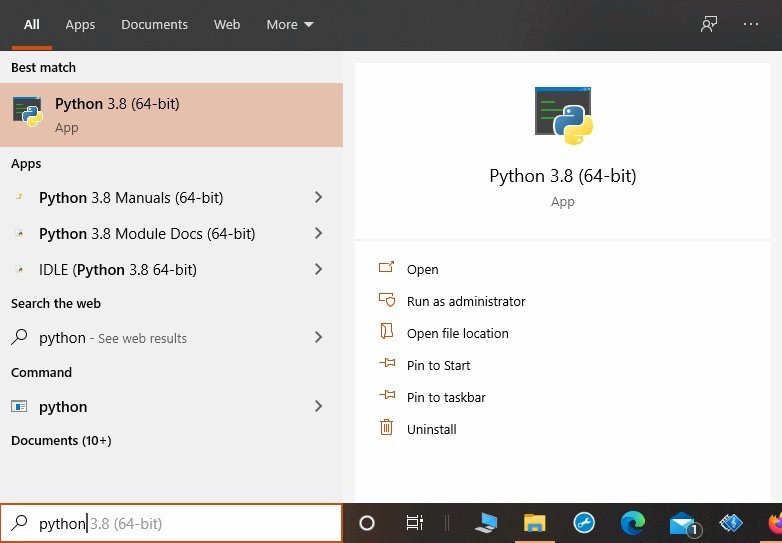The height and width of the screenshot is (543, 782).
Task: Click the Pin to Start pin icon
Action: pos(387,363)
